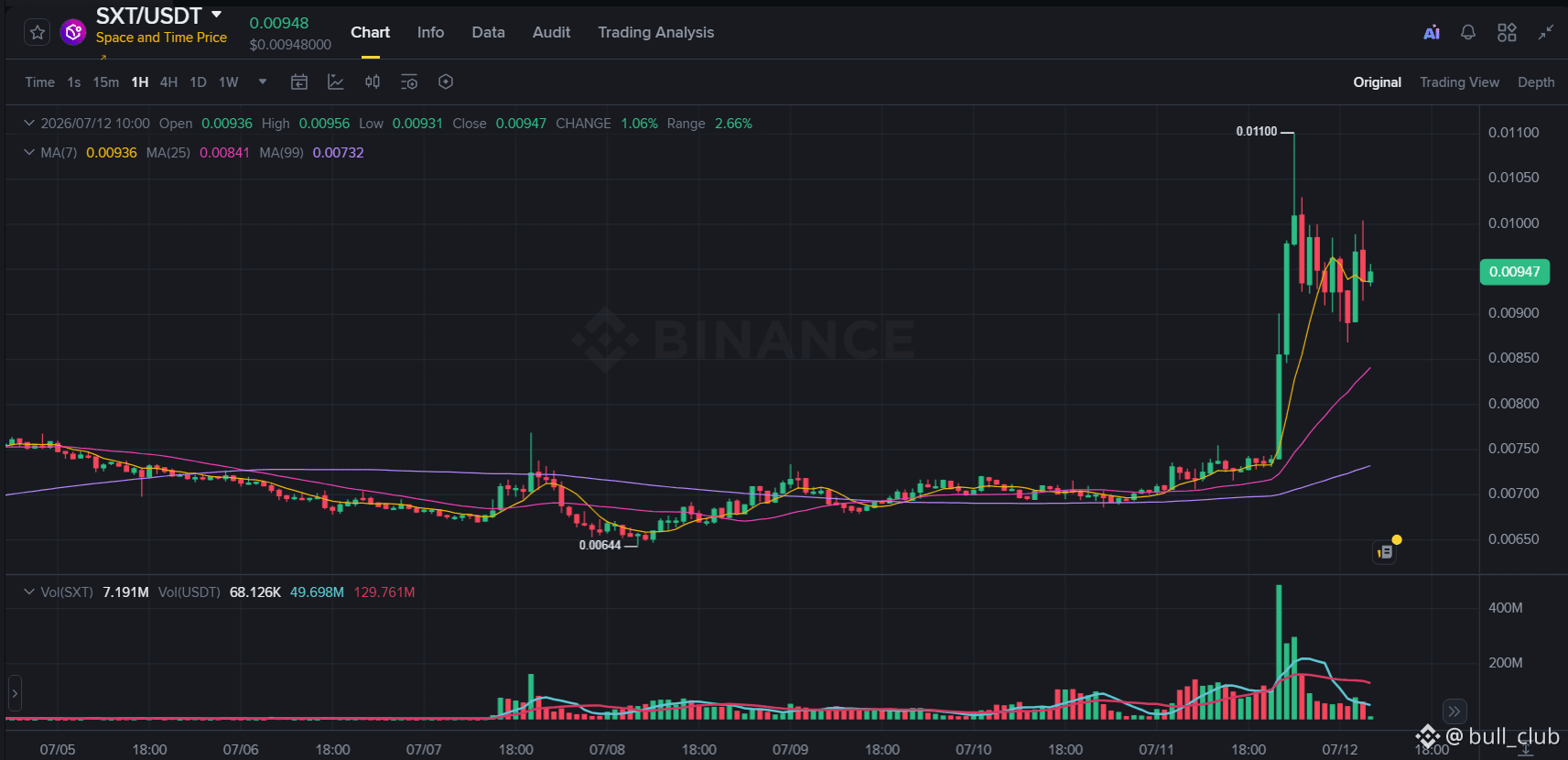Collapse the Vol(SXT) indicator chevron
1568x760 pixels.
tap(29, 592)
